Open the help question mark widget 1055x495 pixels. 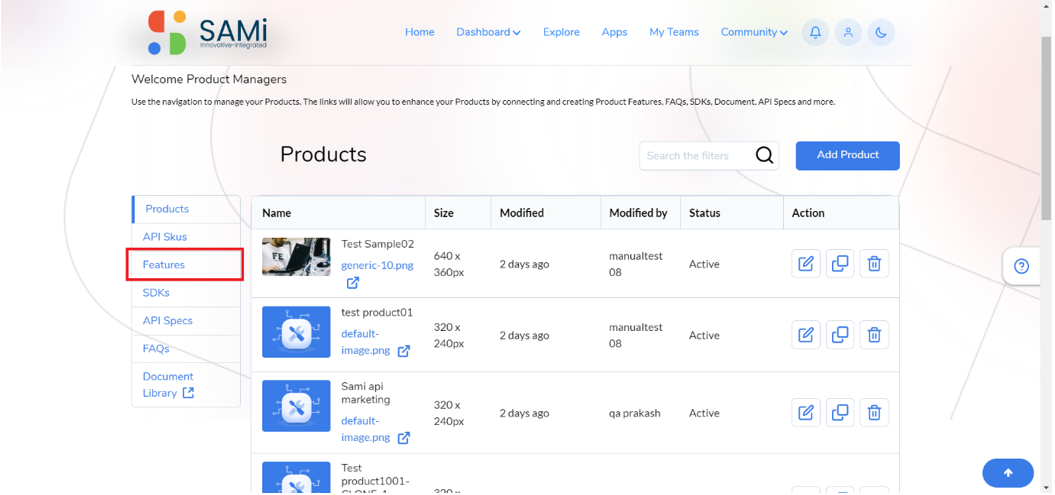(x=1021, y=267)
